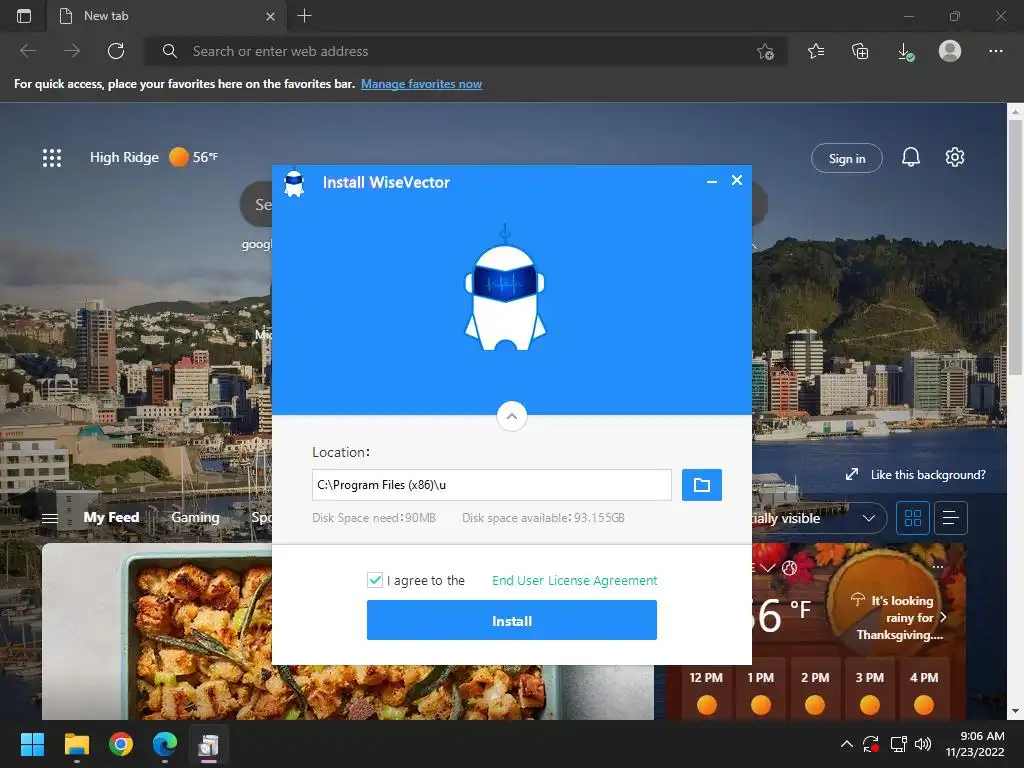Open High Ridge weather widget
Screen dimensions: 1024x768
[x=154, y=157]
